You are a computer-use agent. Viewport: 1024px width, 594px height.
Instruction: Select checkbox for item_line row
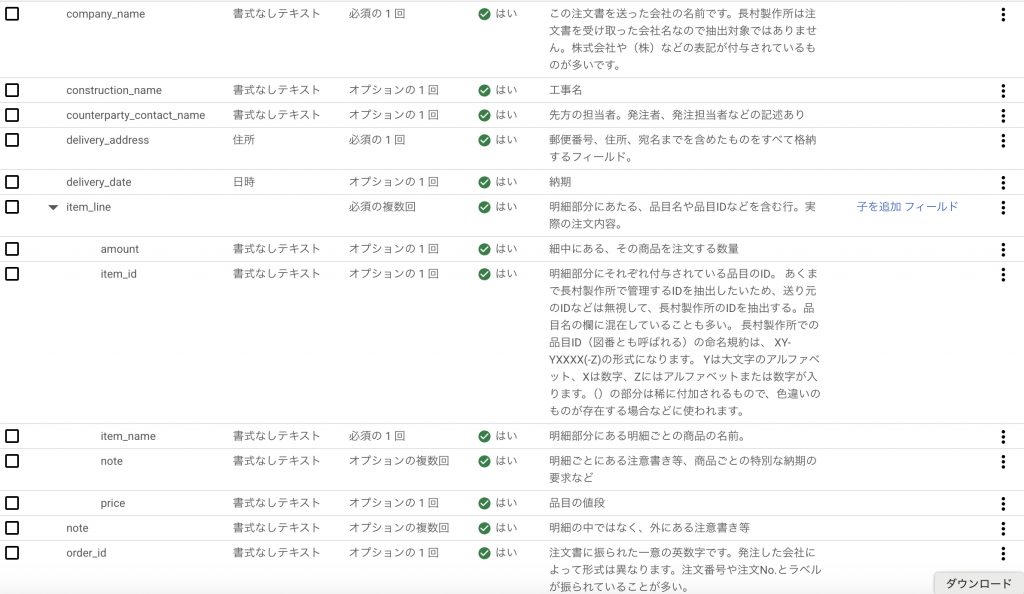[12, 207]
